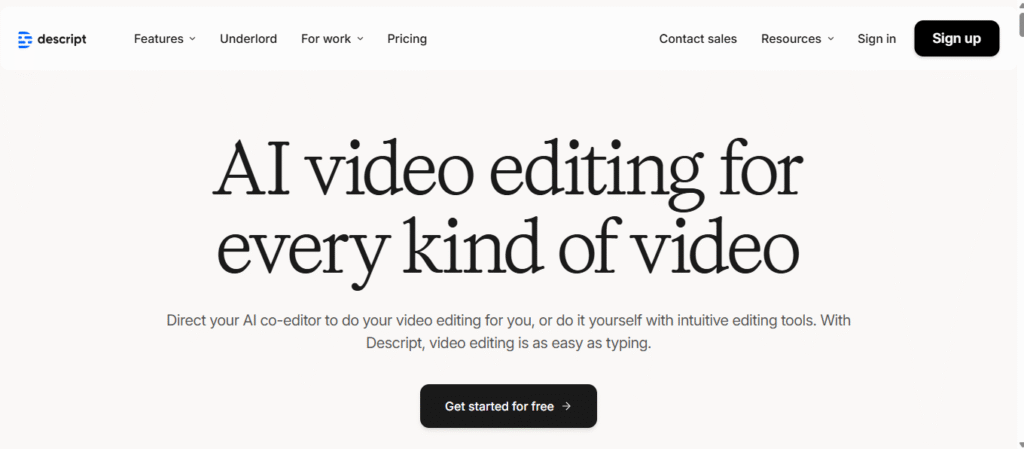Image resolution: width=1024 pixels, height=449 pixels.
Task: Click the Descript logo icon
Action: 25,39
